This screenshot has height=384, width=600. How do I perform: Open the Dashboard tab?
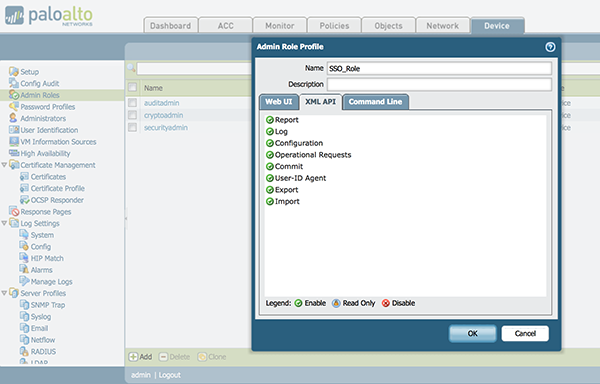171,26
